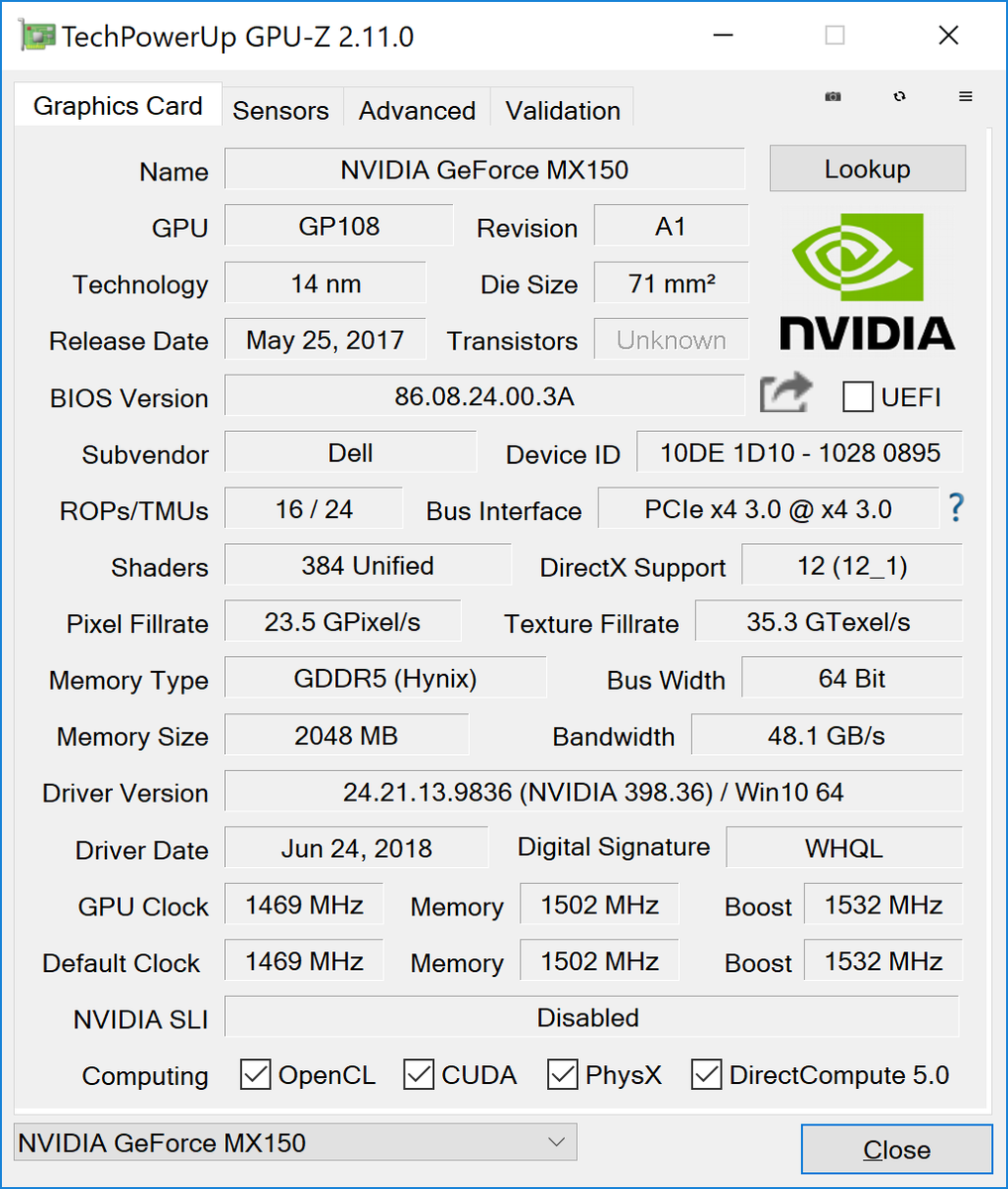This screenshot has width=1008, height=1189.
Task: Click the GPU-Z title bar app icon
Action: [37, 37]
